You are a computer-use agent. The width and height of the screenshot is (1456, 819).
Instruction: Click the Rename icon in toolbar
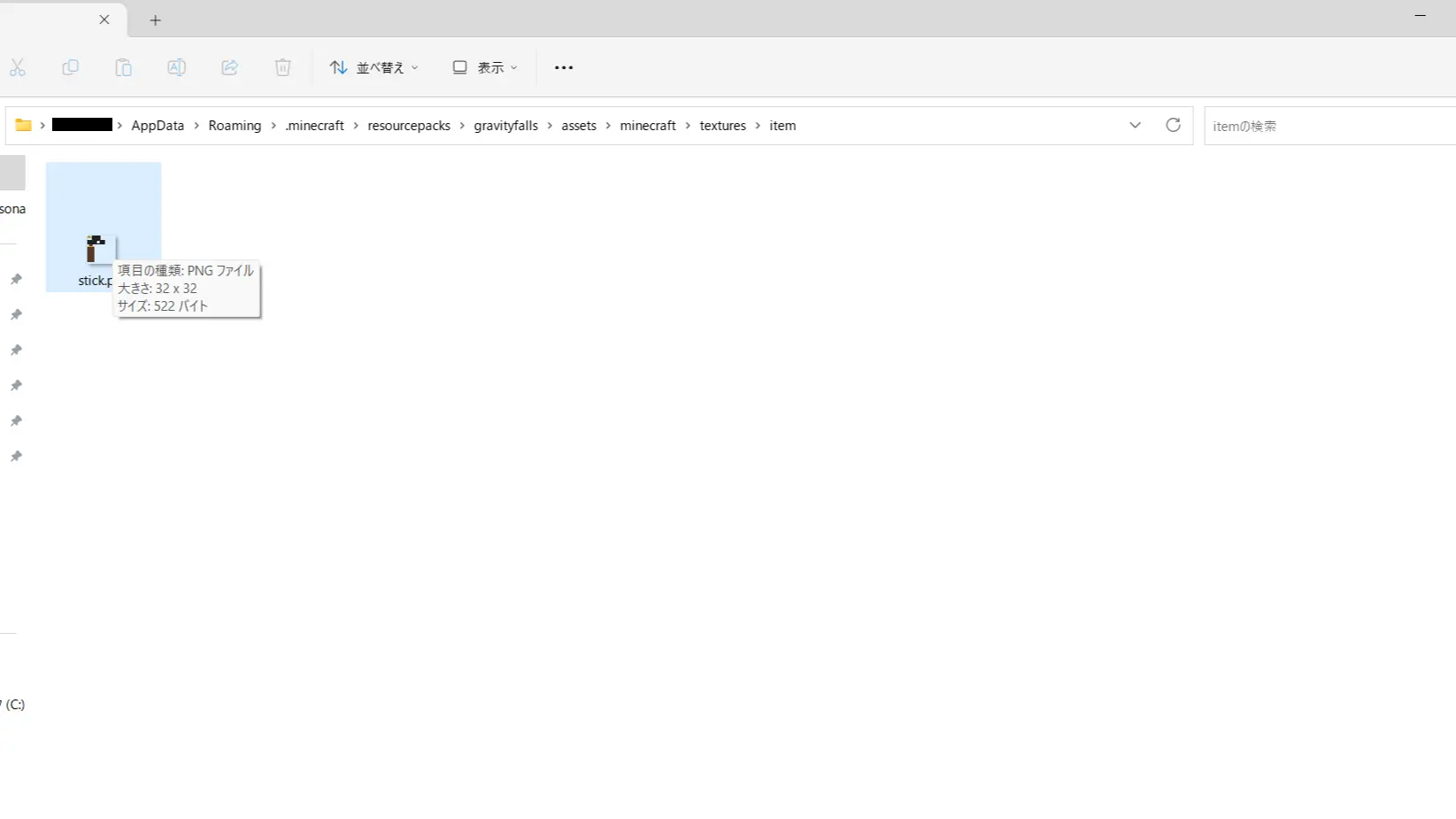[x=177, y=67]
